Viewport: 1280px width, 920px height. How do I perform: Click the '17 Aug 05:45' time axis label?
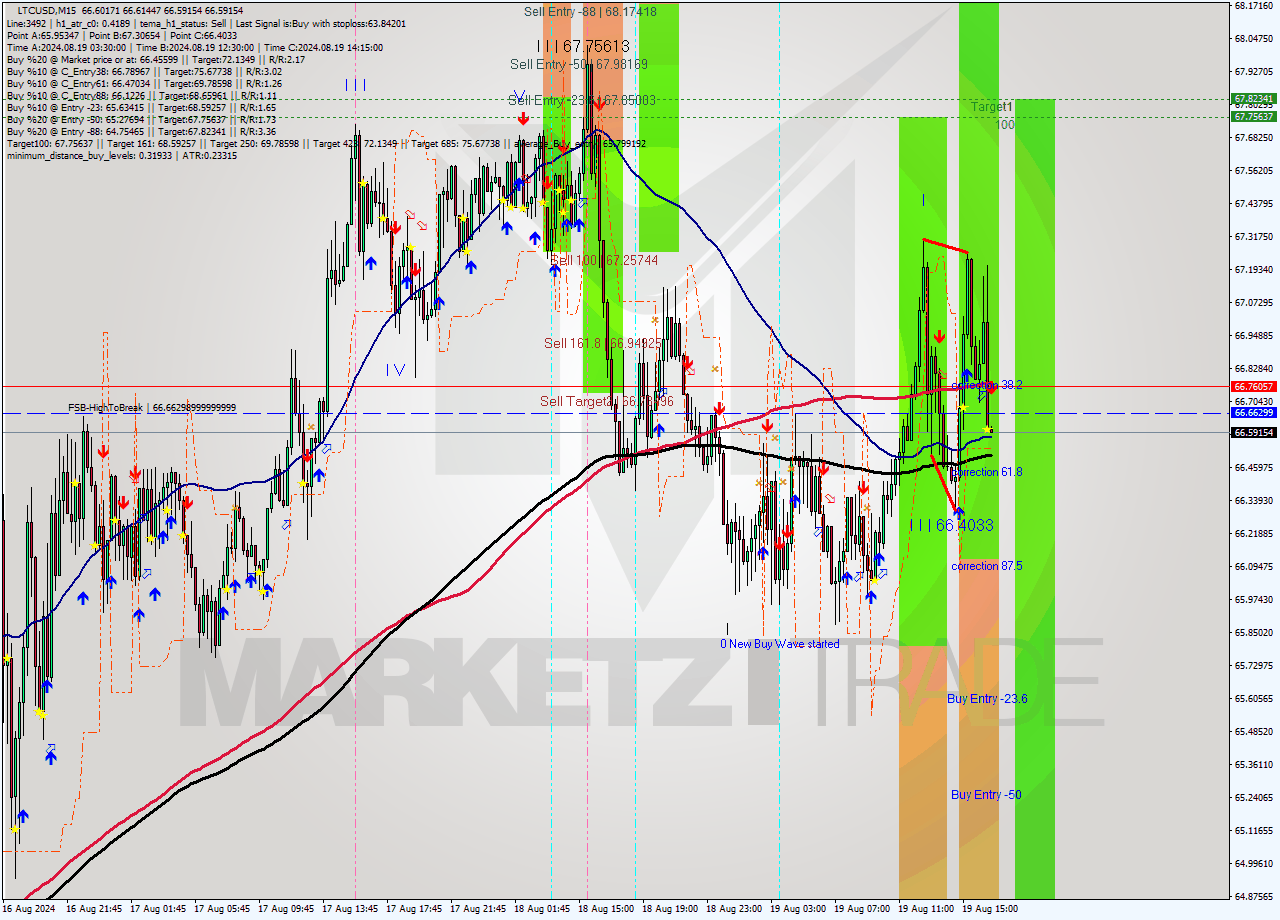coord(222,909)
